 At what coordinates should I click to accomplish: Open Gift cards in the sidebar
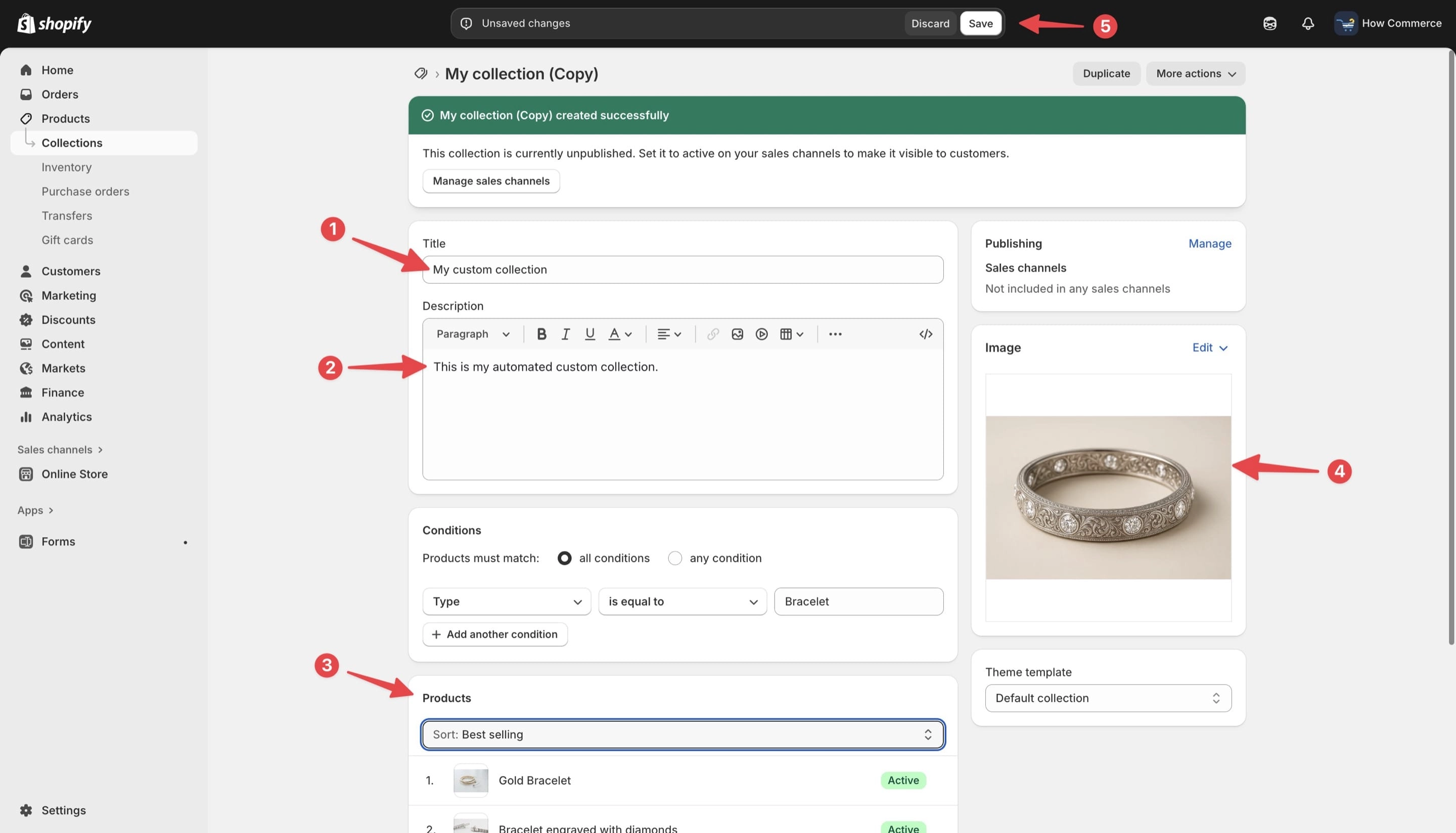[67, 240]
